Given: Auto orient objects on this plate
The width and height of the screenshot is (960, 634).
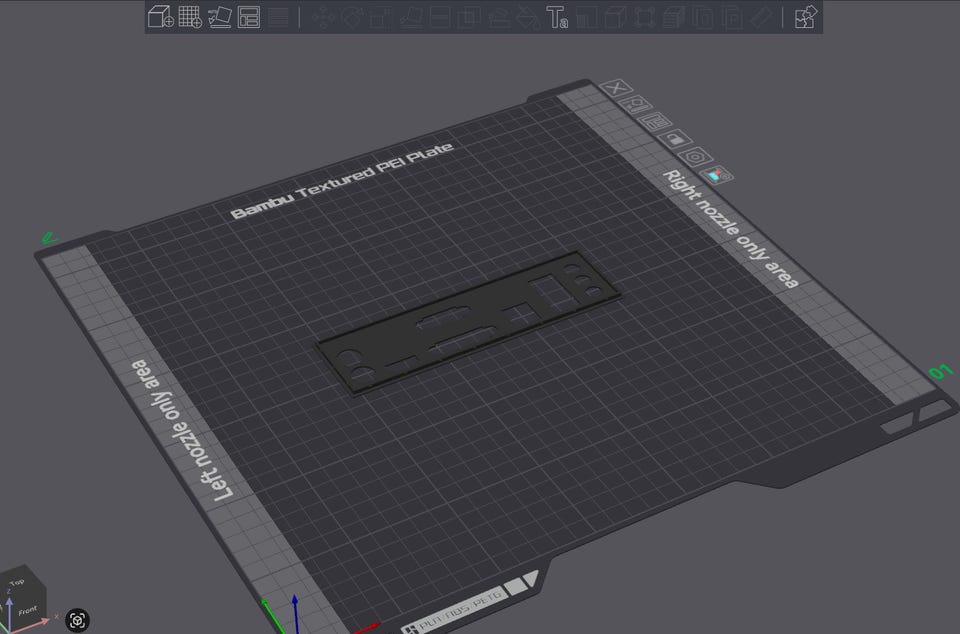Looking at the screenshot, I should 638,105.
